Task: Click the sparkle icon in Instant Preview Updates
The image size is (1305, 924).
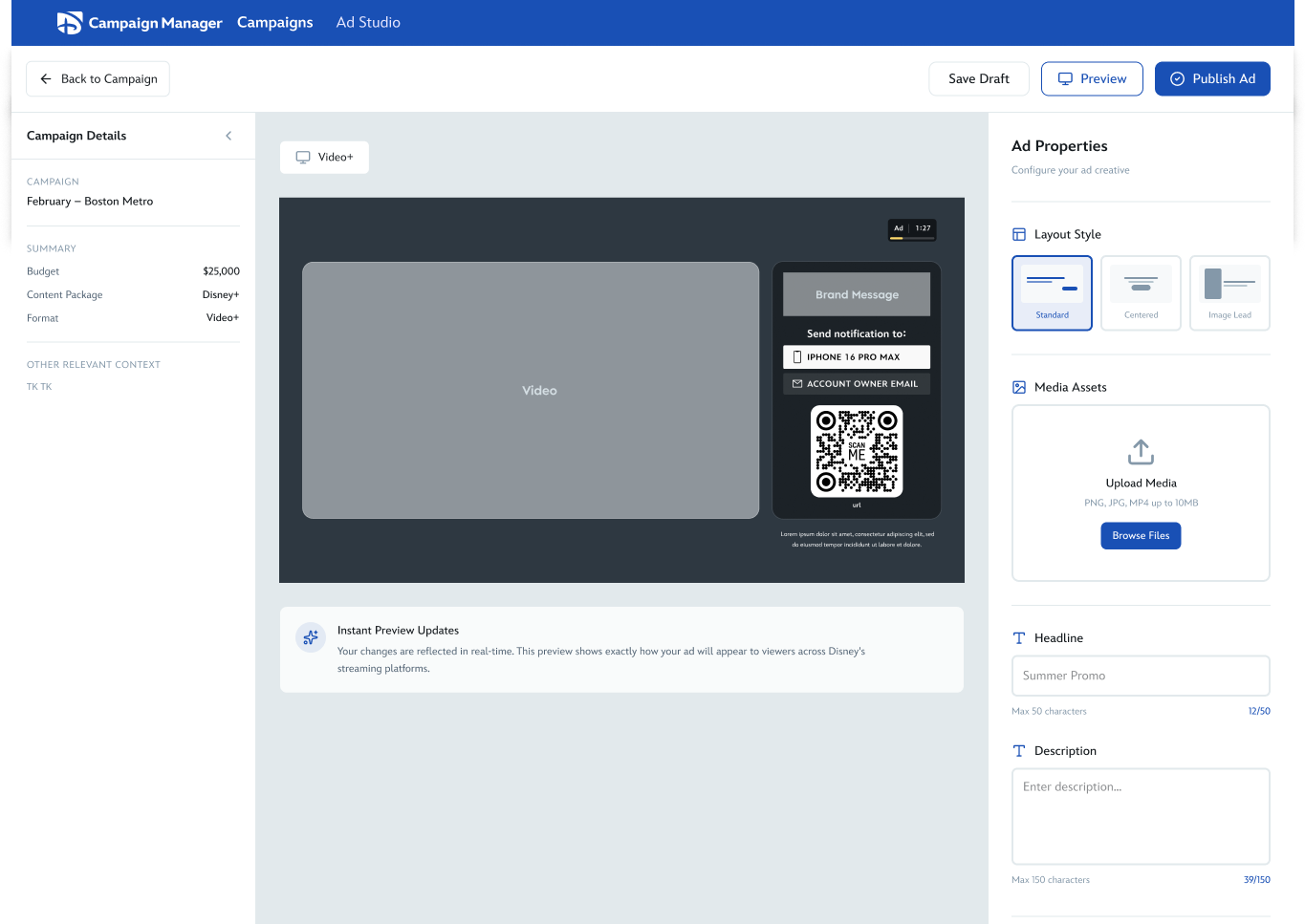Action: [310, 637]
